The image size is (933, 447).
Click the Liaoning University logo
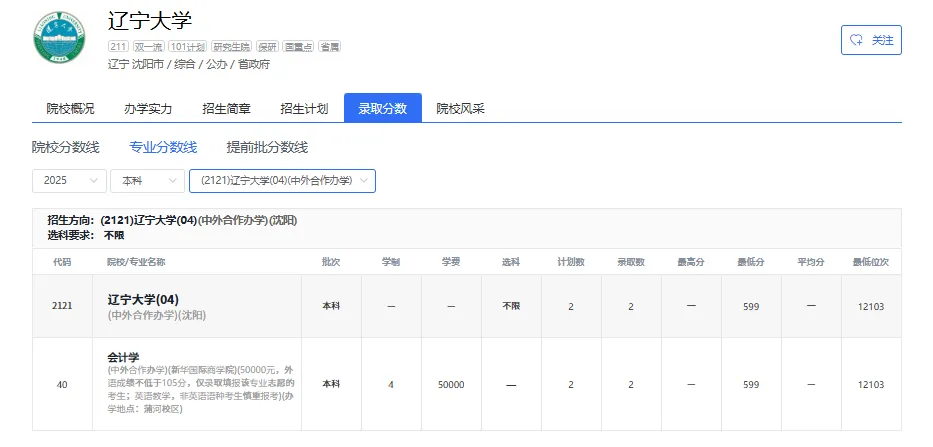pyautogui.click(x=59, y=38)
